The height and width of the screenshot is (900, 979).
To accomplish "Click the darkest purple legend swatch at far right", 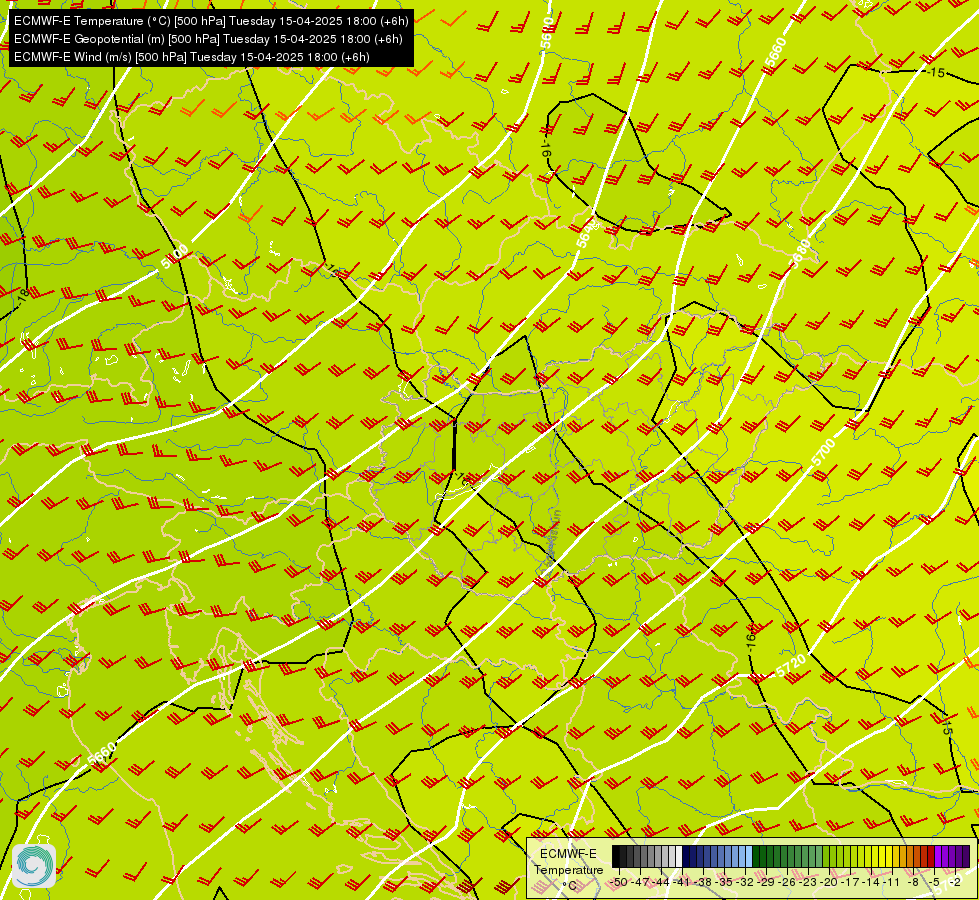I will (x=966, y=856).
